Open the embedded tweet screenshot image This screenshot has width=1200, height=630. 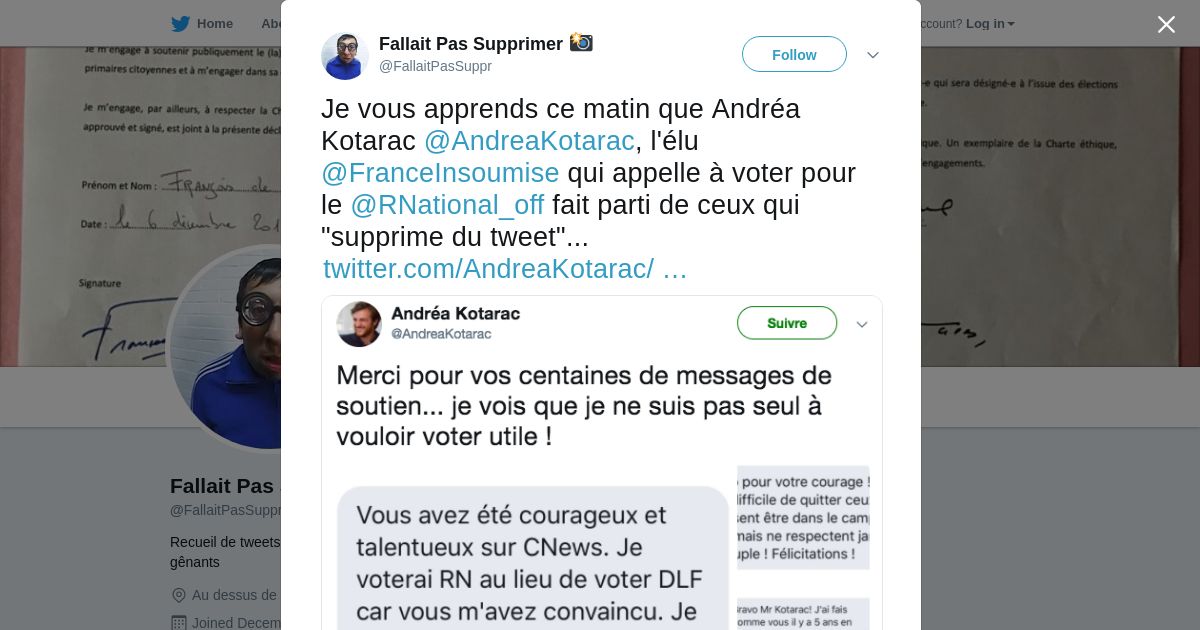click(x=602, y=463)
